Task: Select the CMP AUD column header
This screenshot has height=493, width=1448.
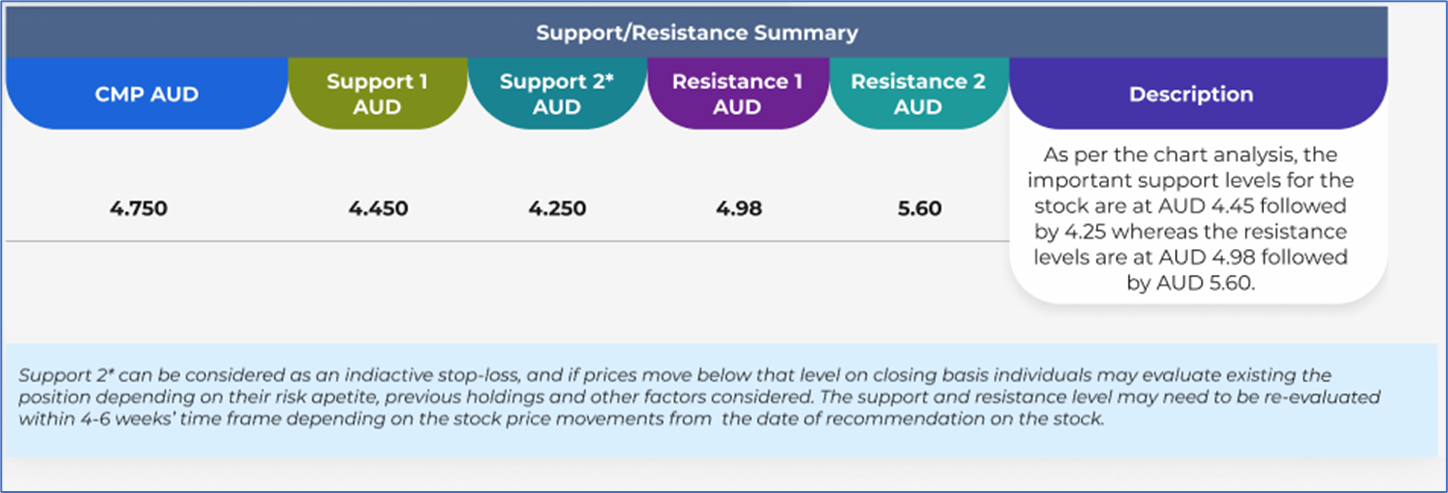Action: click(x=147, y=95)
